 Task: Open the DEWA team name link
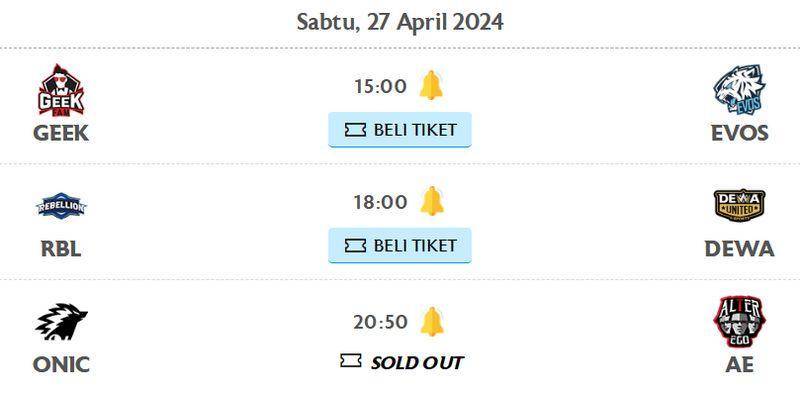(x=739, y=249)
